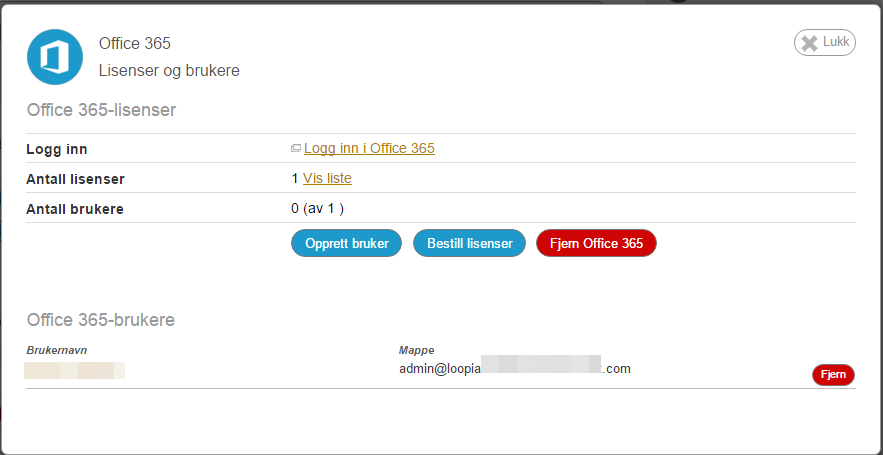883x455 pixels.
Task: Click the Office 365 logo icon
Action: pos(55,57)
